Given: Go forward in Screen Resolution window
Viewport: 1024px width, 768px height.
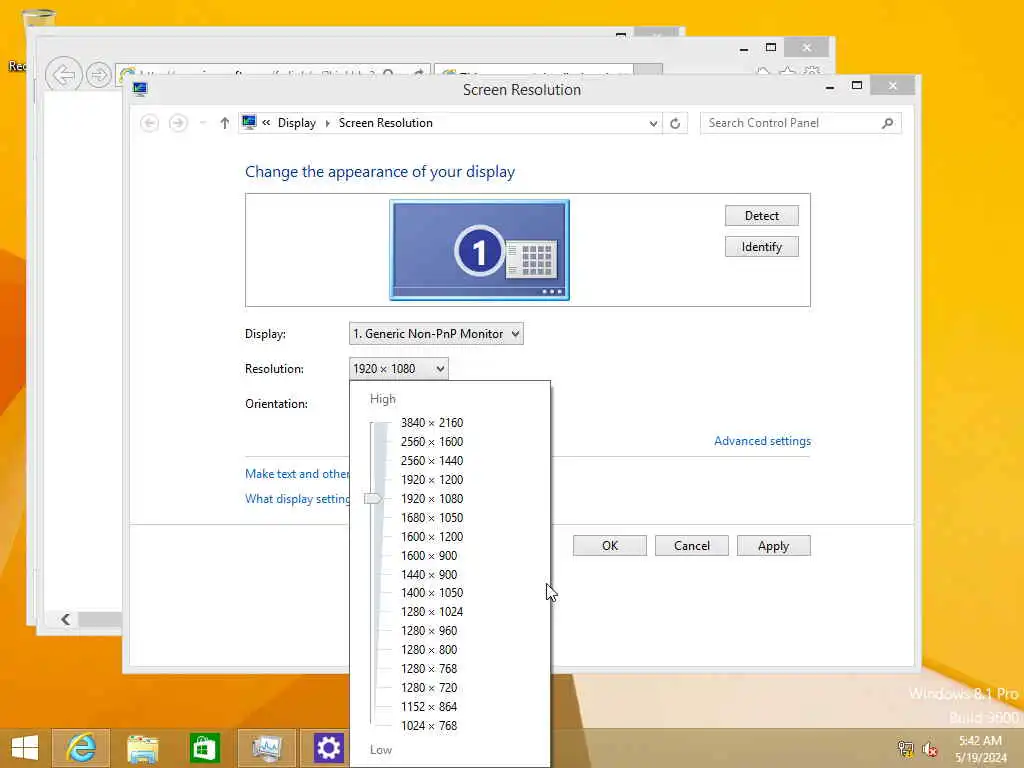Looking at the screenshot, I should [x=178, y=123].
